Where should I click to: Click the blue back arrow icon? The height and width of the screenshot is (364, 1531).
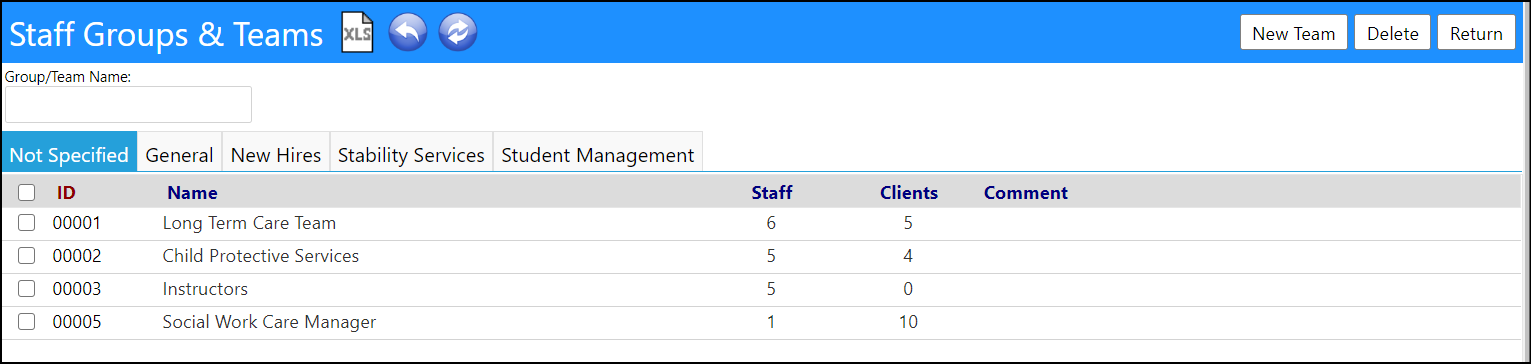[408, 33]
